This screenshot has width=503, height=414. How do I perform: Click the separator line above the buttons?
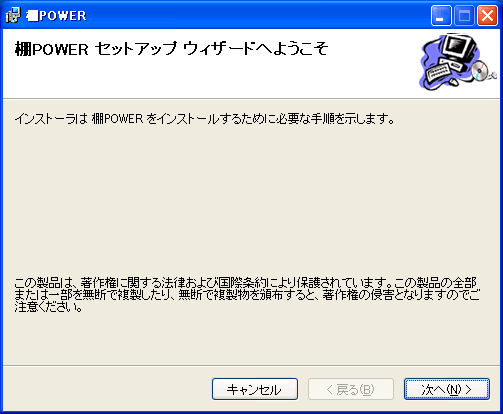(x=251, y=366)
